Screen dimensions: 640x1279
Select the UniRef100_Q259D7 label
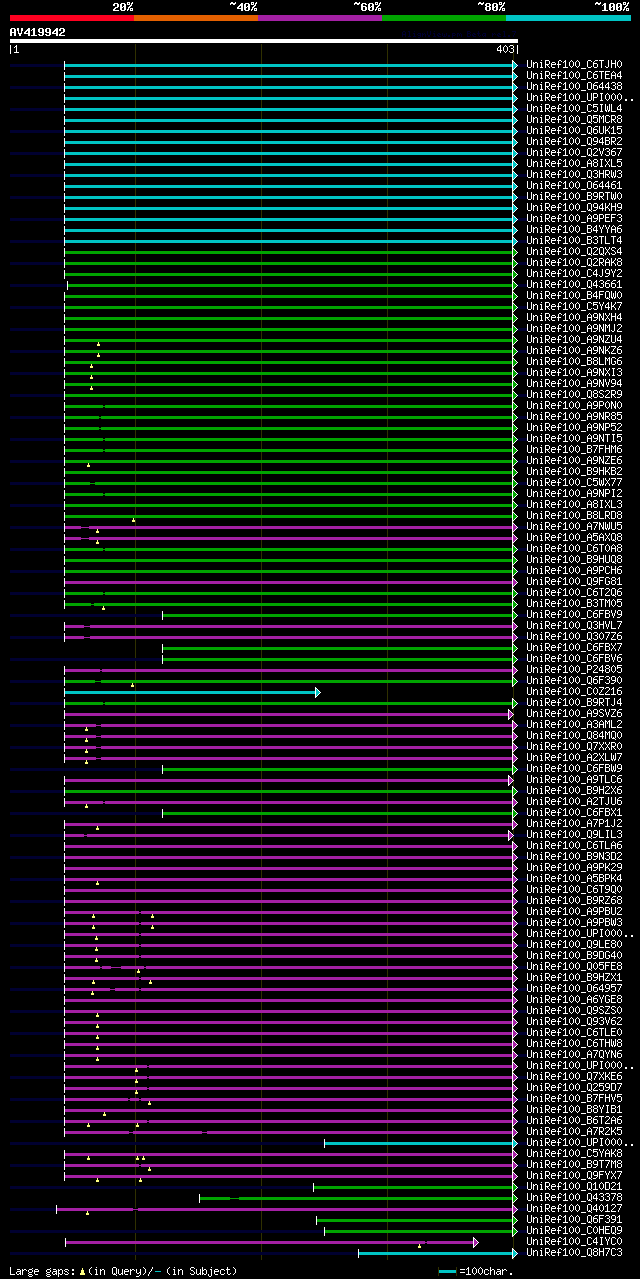[574, 1087]
